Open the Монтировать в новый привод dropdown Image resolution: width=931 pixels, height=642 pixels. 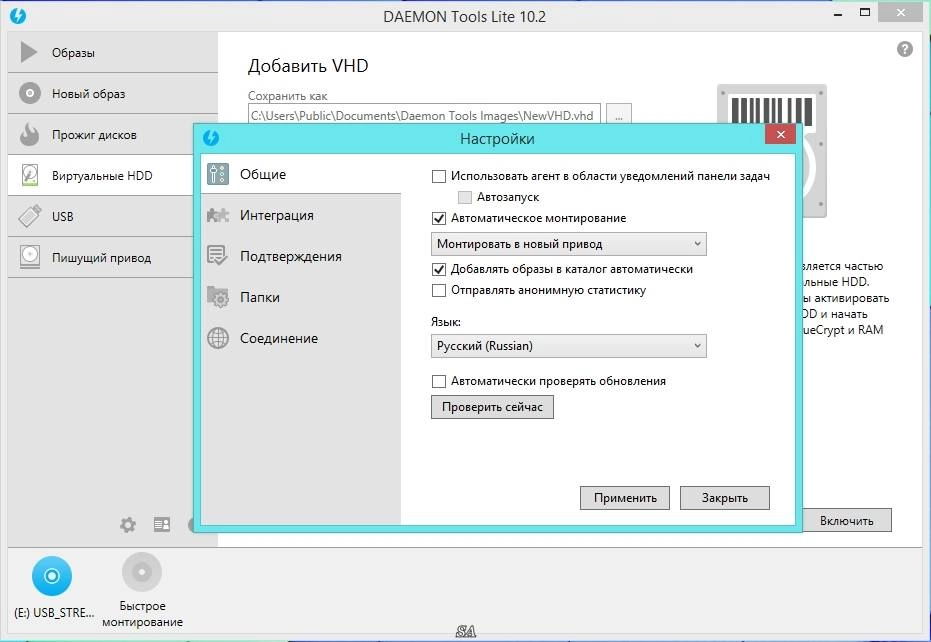tap(569, 244)
